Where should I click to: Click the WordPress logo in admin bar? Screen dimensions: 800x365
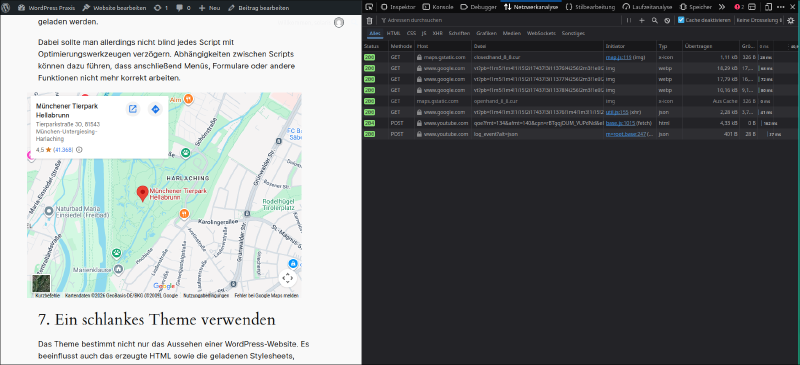(x=7, y=8)
